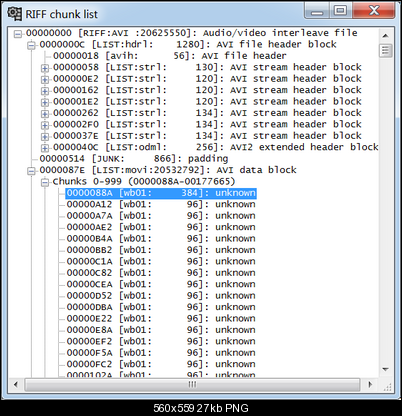Collapse the LIST:movi data block
The image size is (402, 416).
31,171
